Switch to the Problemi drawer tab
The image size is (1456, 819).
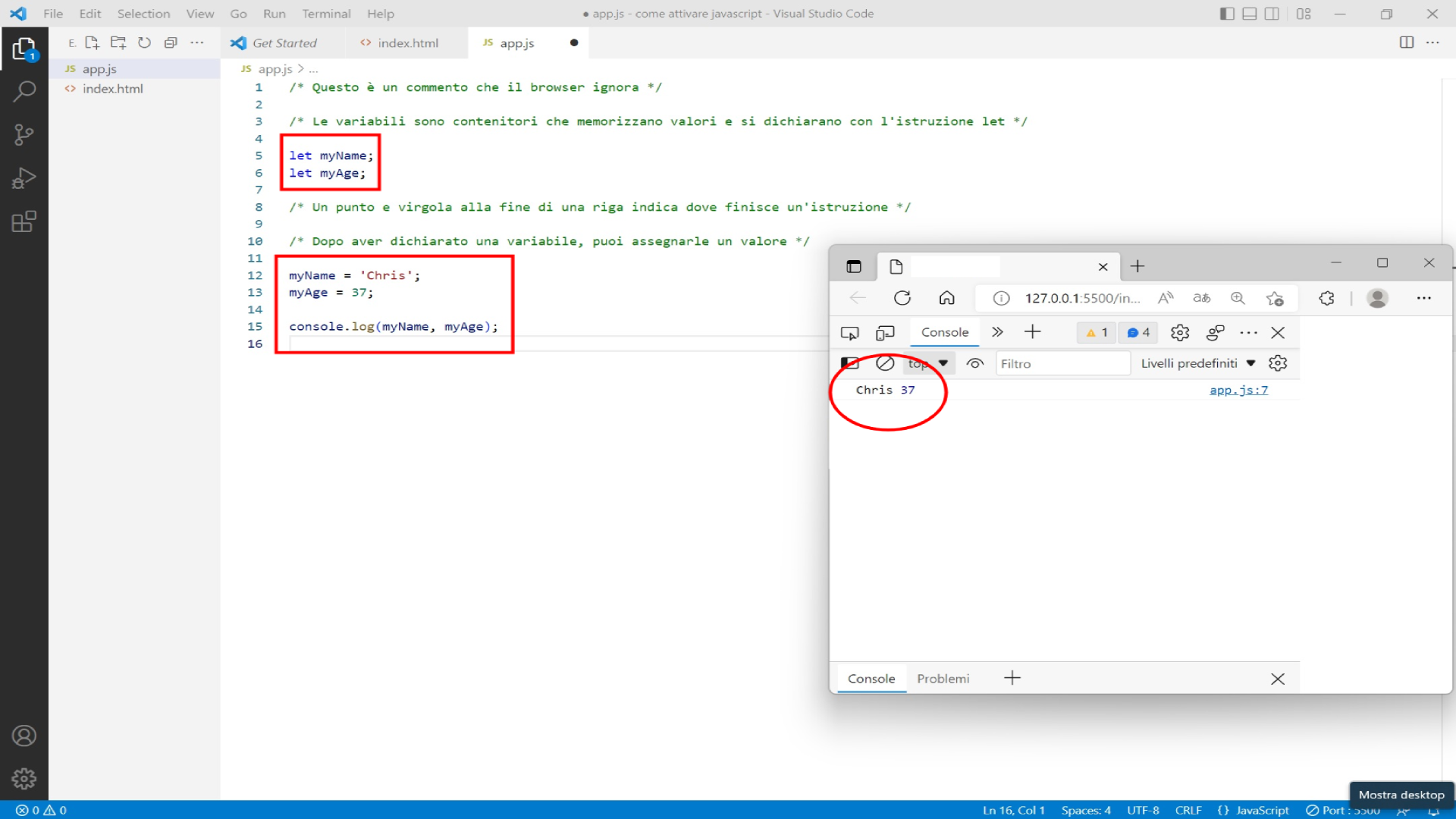coord(943,679)
